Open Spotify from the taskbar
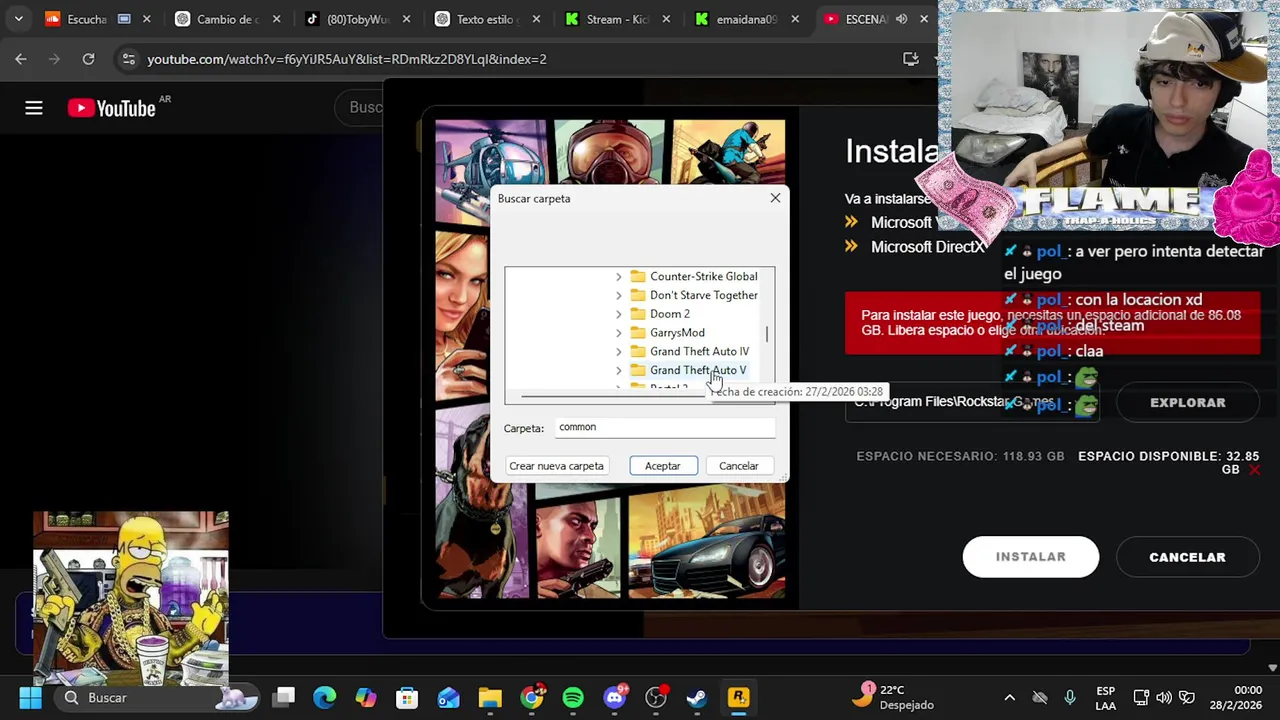This screenshot has height=720, width=1280. (573, 697)
